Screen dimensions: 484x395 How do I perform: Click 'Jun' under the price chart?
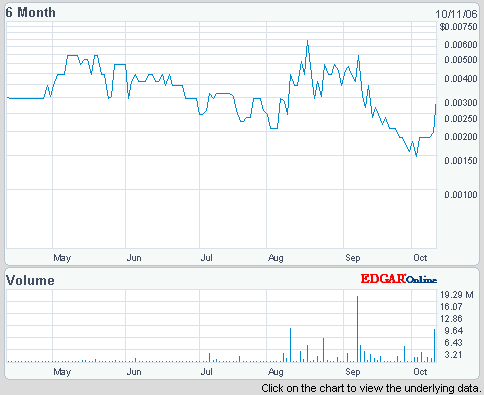[x=134, y=258]
